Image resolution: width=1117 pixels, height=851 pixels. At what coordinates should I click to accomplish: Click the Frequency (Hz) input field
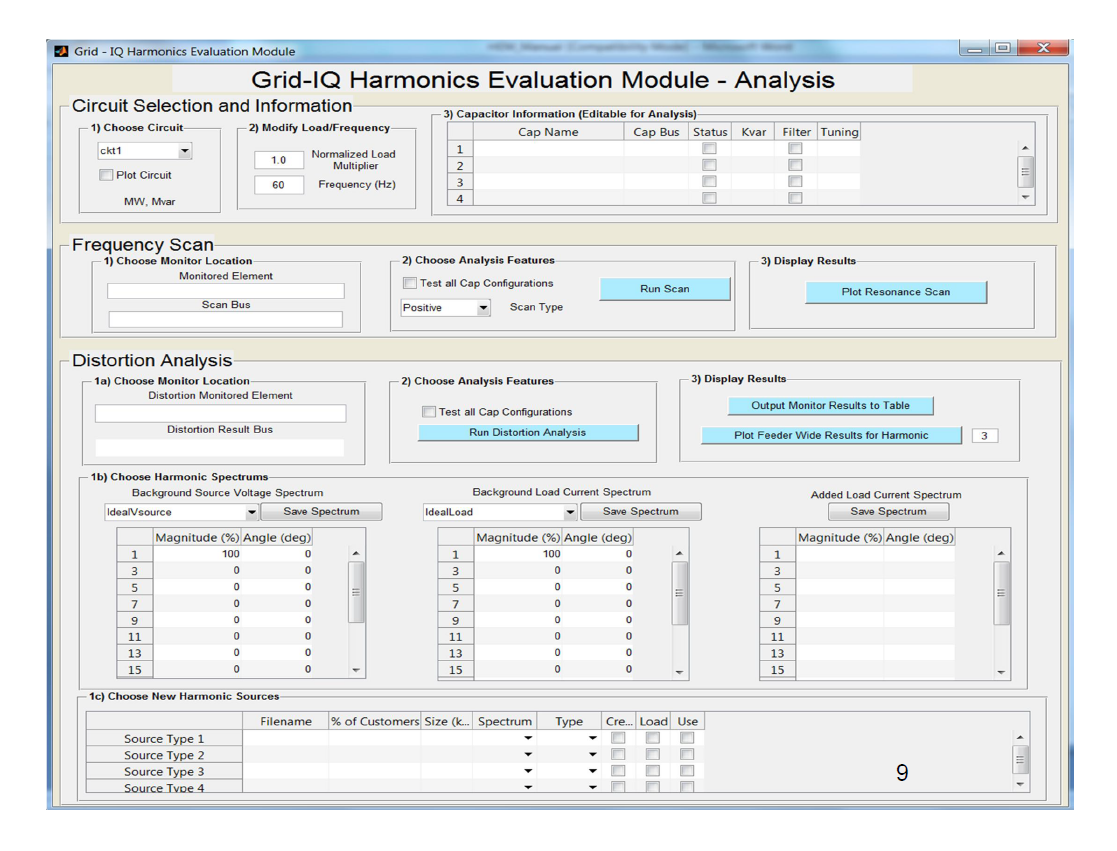pyautogui.click(x=278, y=184)
